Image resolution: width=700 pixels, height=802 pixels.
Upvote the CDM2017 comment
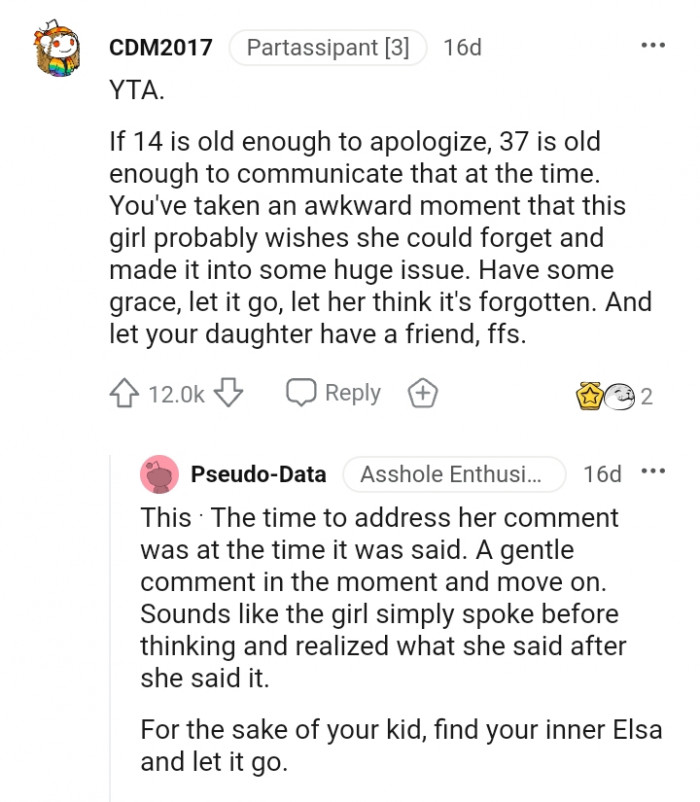(x=126, y=394)
